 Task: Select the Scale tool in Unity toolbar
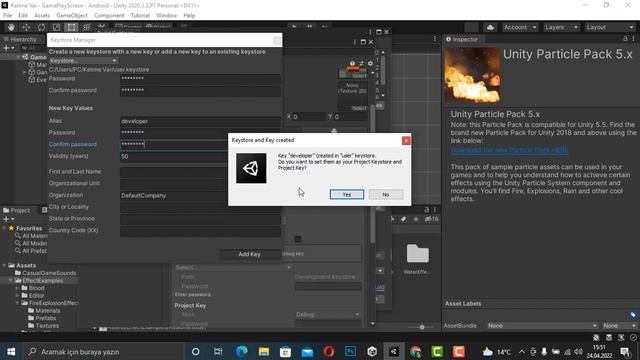coord(56,27)
